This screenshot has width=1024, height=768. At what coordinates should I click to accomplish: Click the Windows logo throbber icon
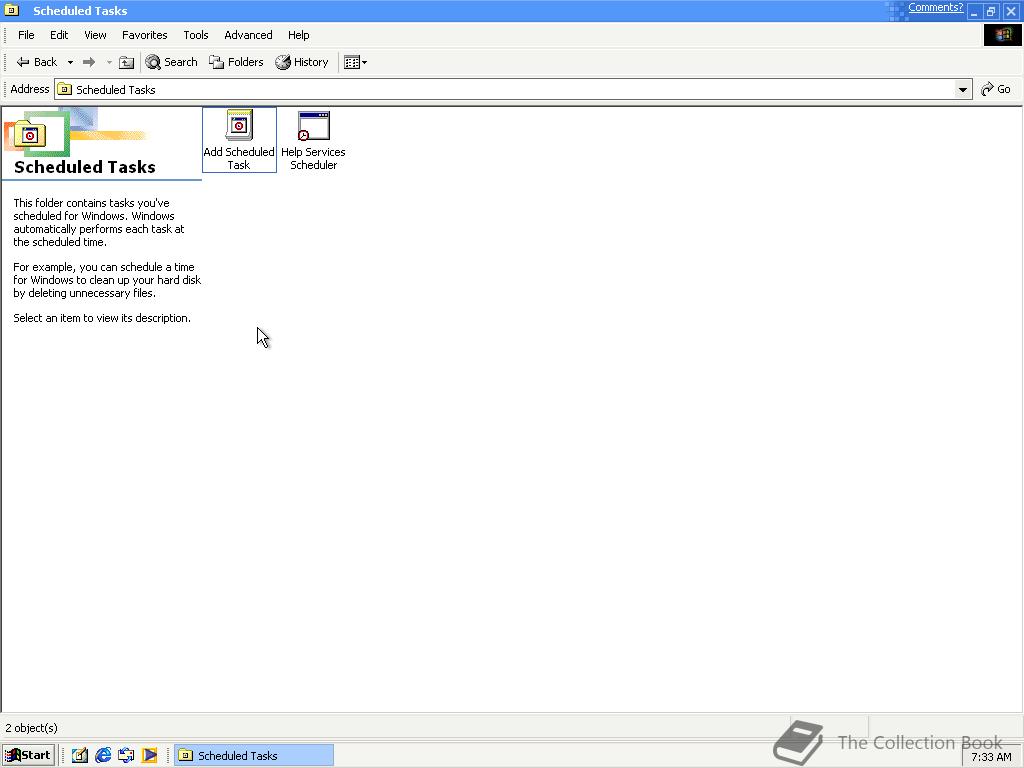(1002, 35)
